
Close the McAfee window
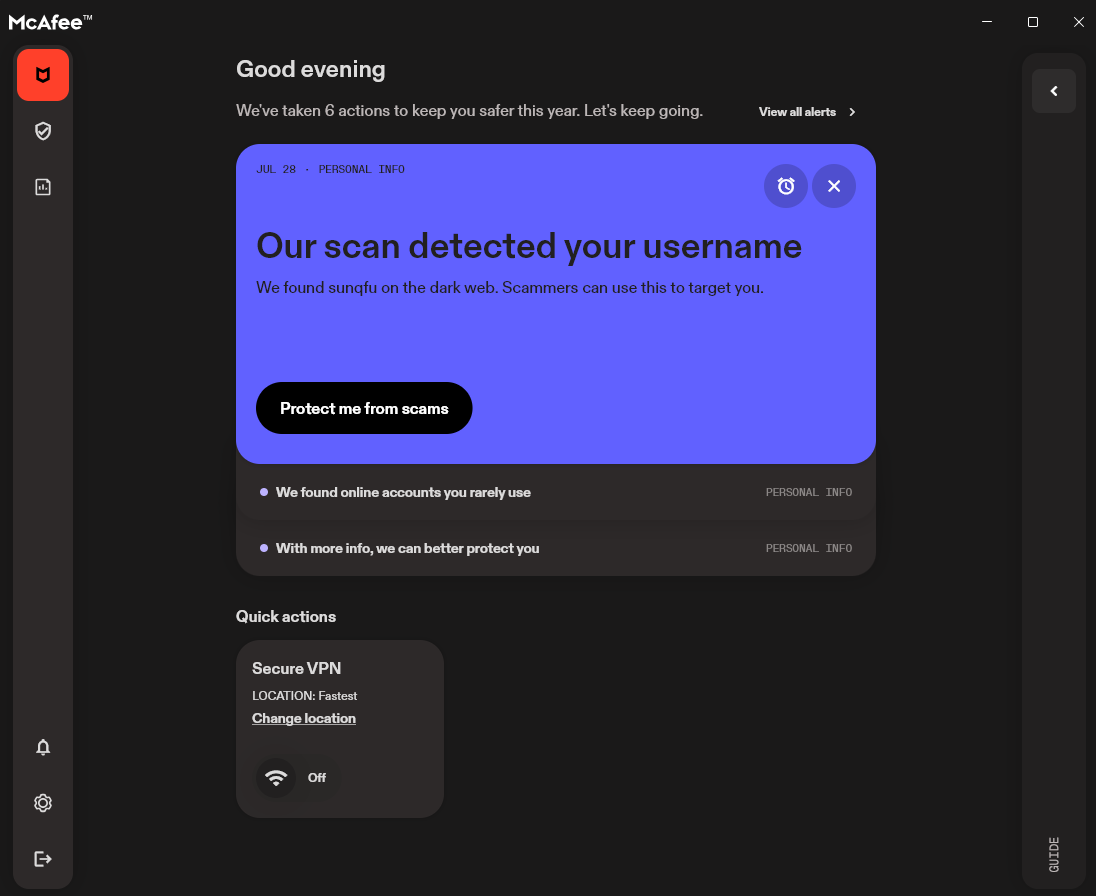pos(1079,22)
